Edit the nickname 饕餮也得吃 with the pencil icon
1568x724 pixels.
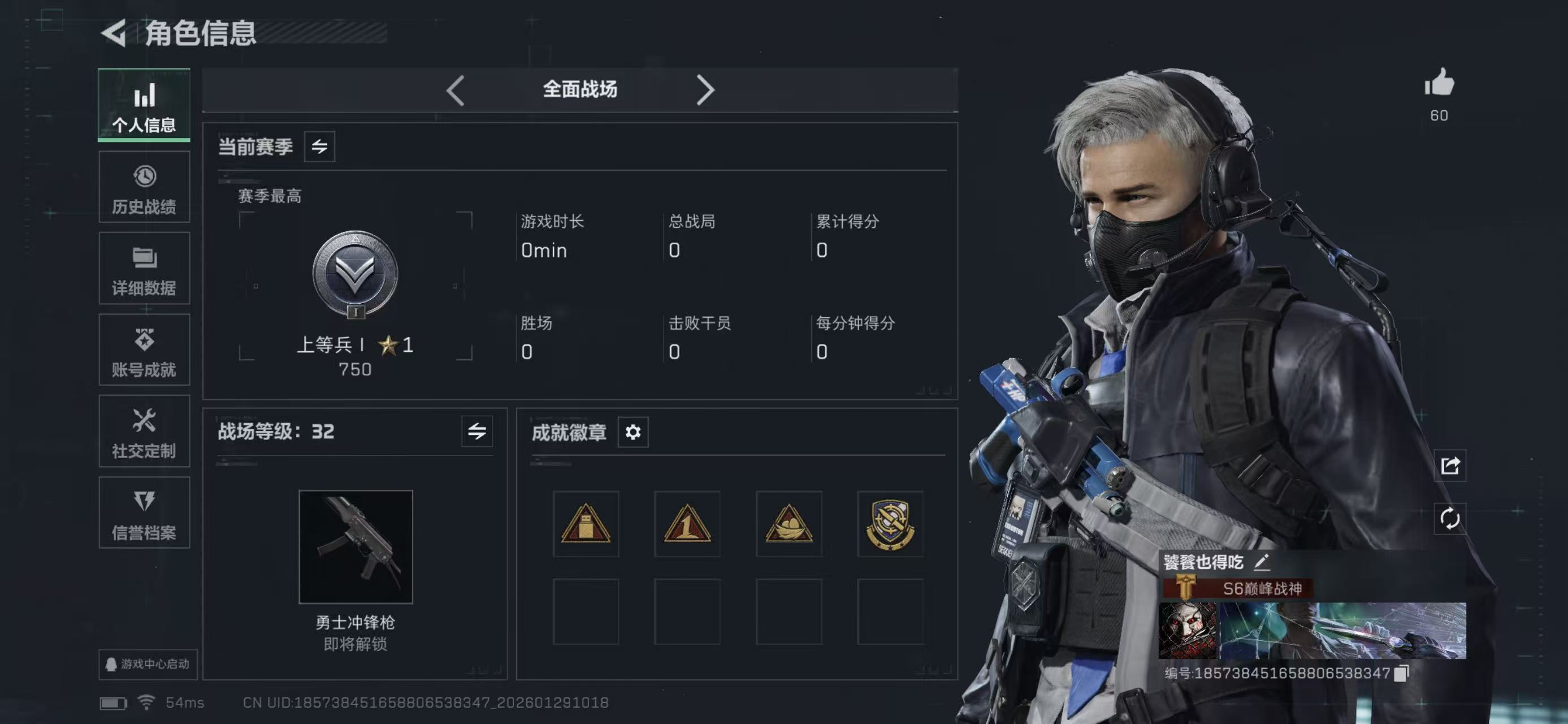1261,562
